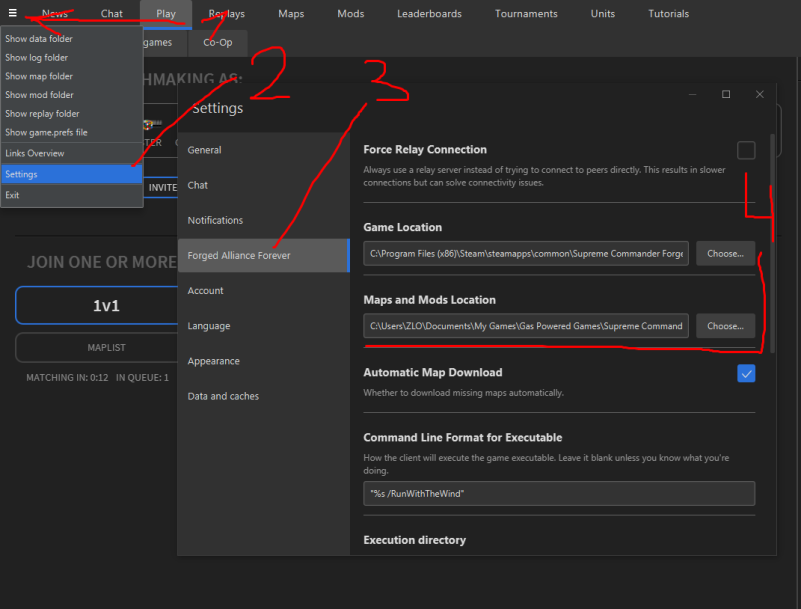Screen dimensions: 801x609
Task: Focus the Command Line Format input field
Action: click(559, 494)
